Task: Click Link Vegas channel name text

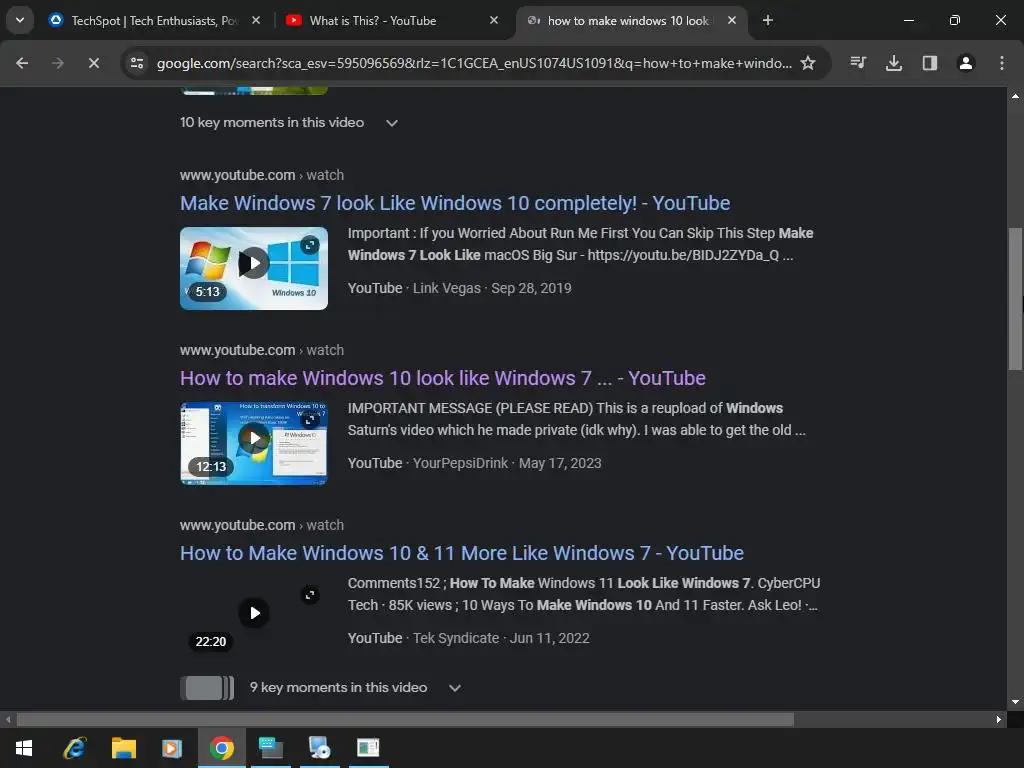Action: click(447, 288)
